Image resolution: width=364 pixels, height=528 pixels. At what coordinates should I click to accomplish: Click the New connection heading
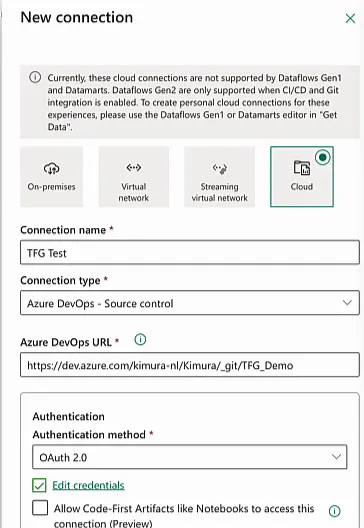tap(77, 17)
